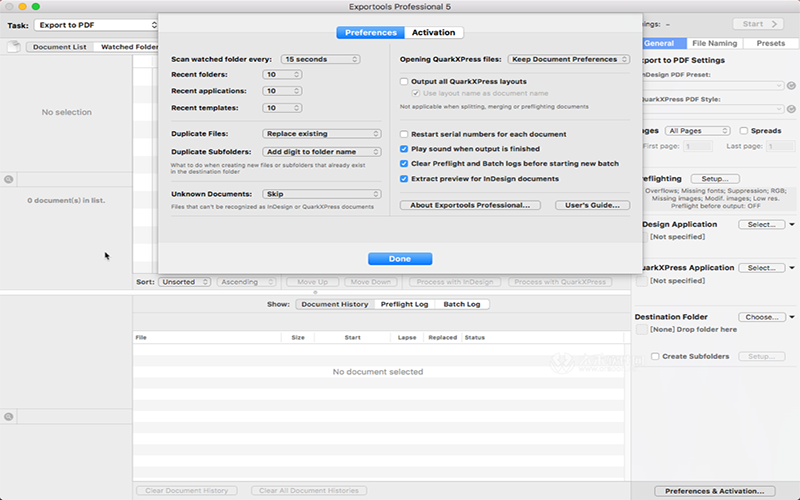
Task: Uncheck Extract preview for InDesign documents
Action: (x=404, y=179)
